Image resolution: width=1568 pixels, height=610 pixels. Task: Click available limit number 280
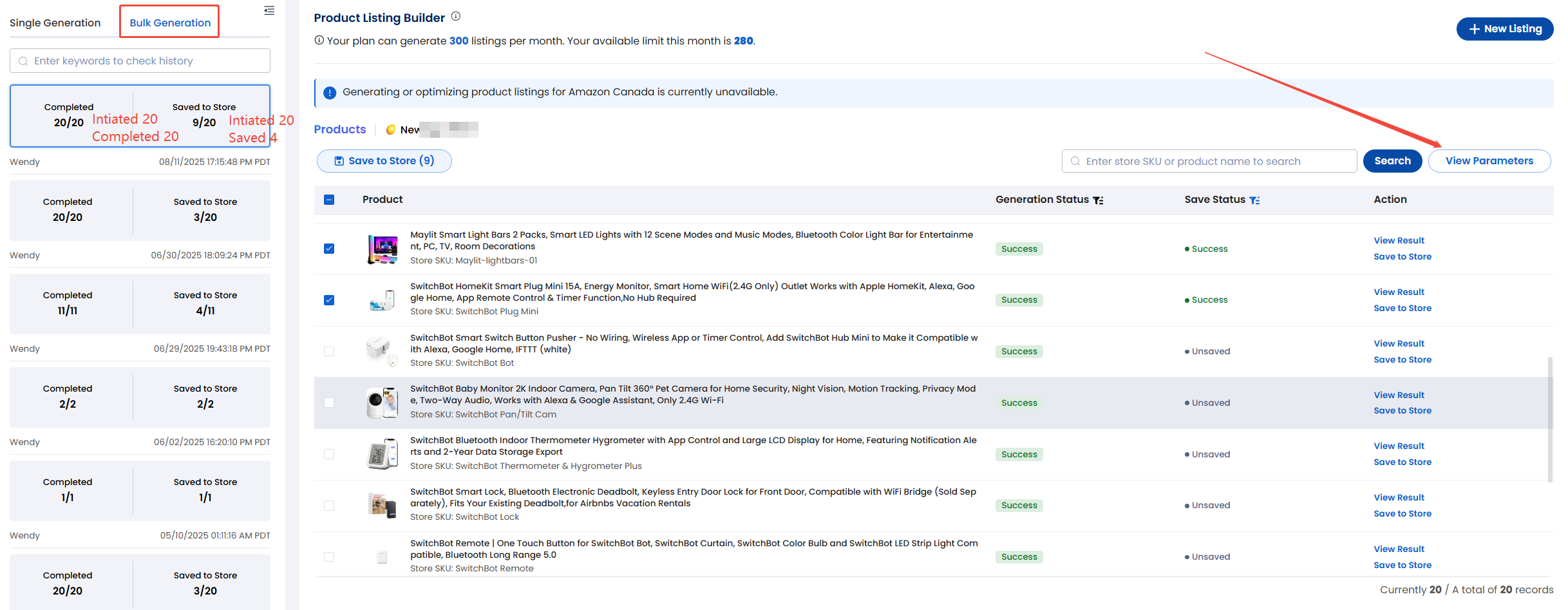[743, 41]
